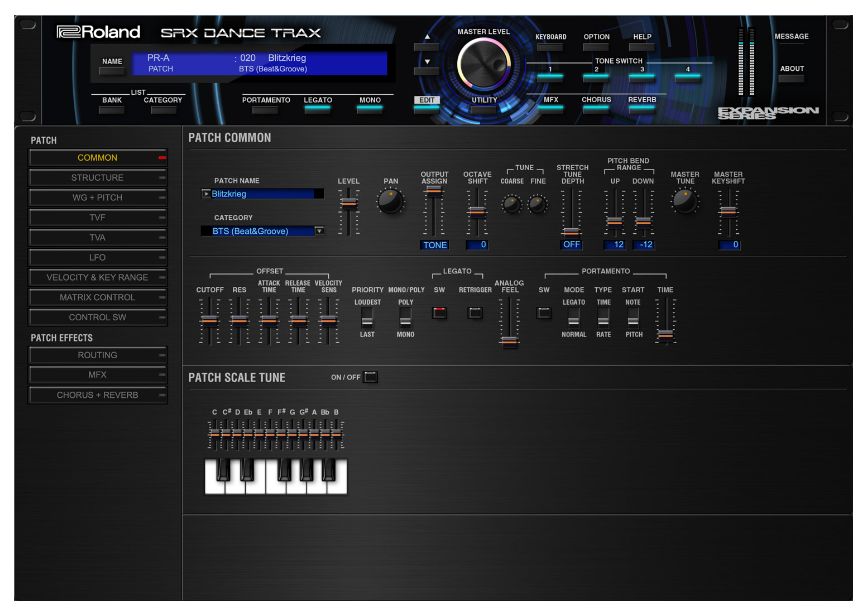Adjust the Pan knob
868x616 pixels.
tap(390, 201)
